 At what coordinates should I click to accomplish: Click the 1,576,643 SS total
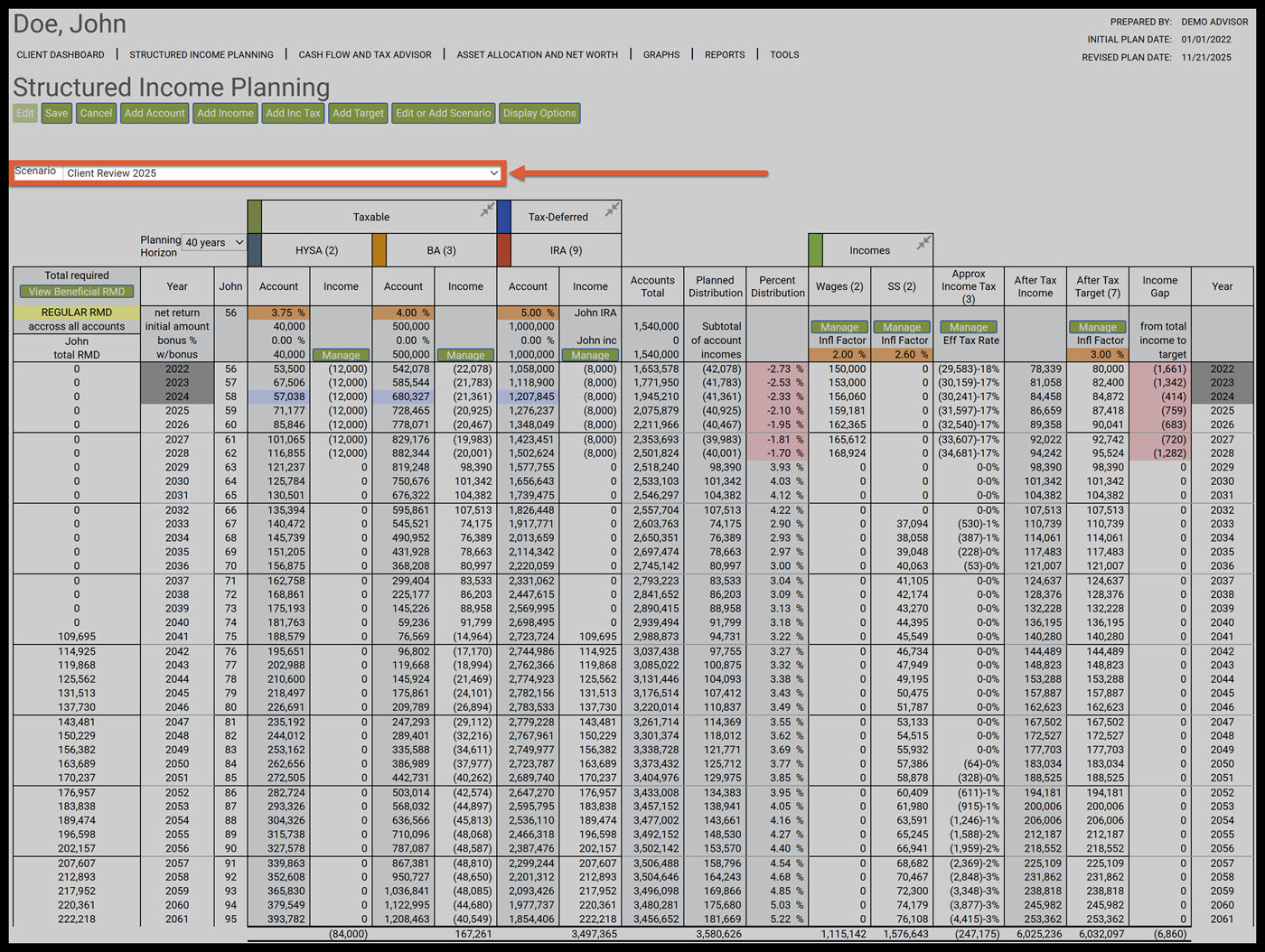click(905, 934)
